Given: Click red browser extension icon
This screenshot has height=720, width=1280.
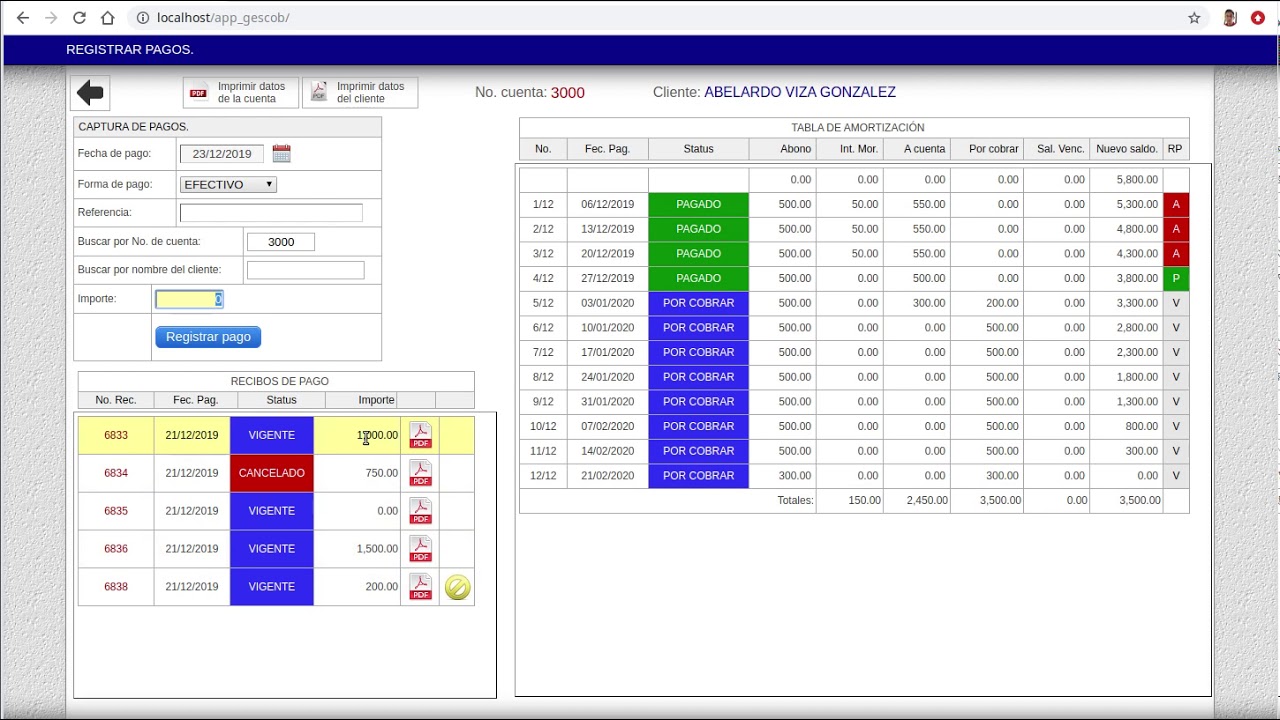Looking at the screenshot, I should (x=1258, y=18).
